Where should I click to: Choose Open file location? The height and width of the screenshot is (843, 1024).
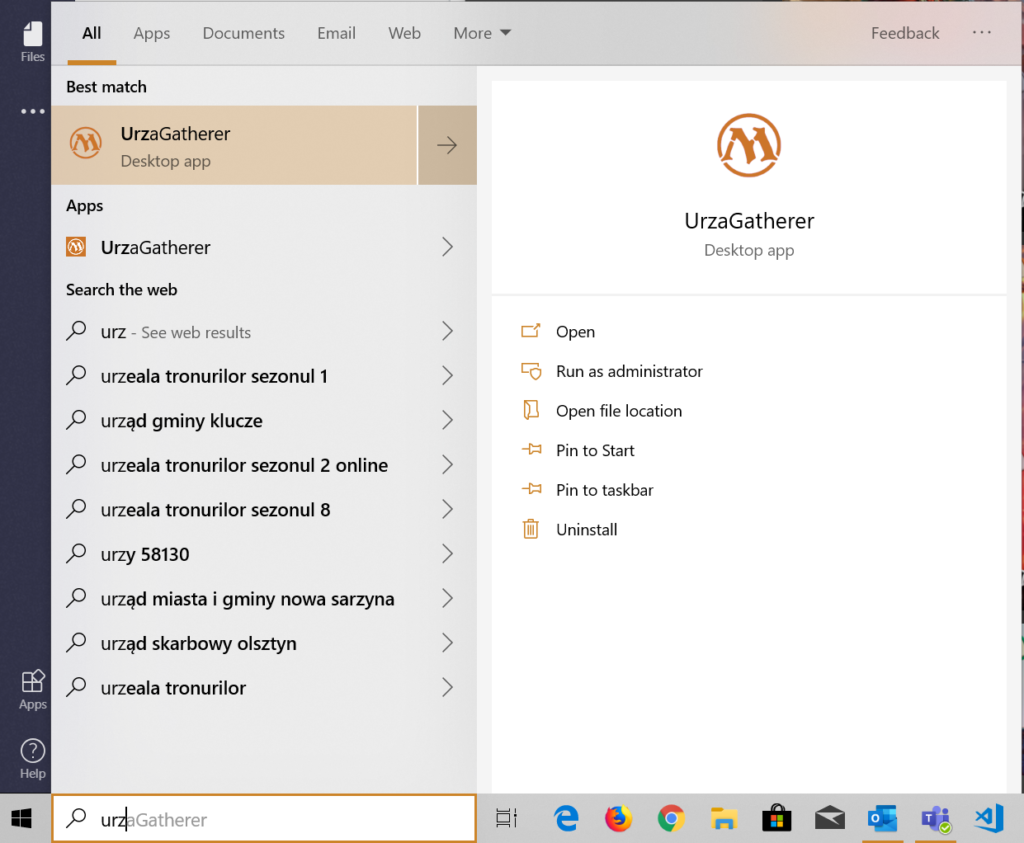(618, 411)
